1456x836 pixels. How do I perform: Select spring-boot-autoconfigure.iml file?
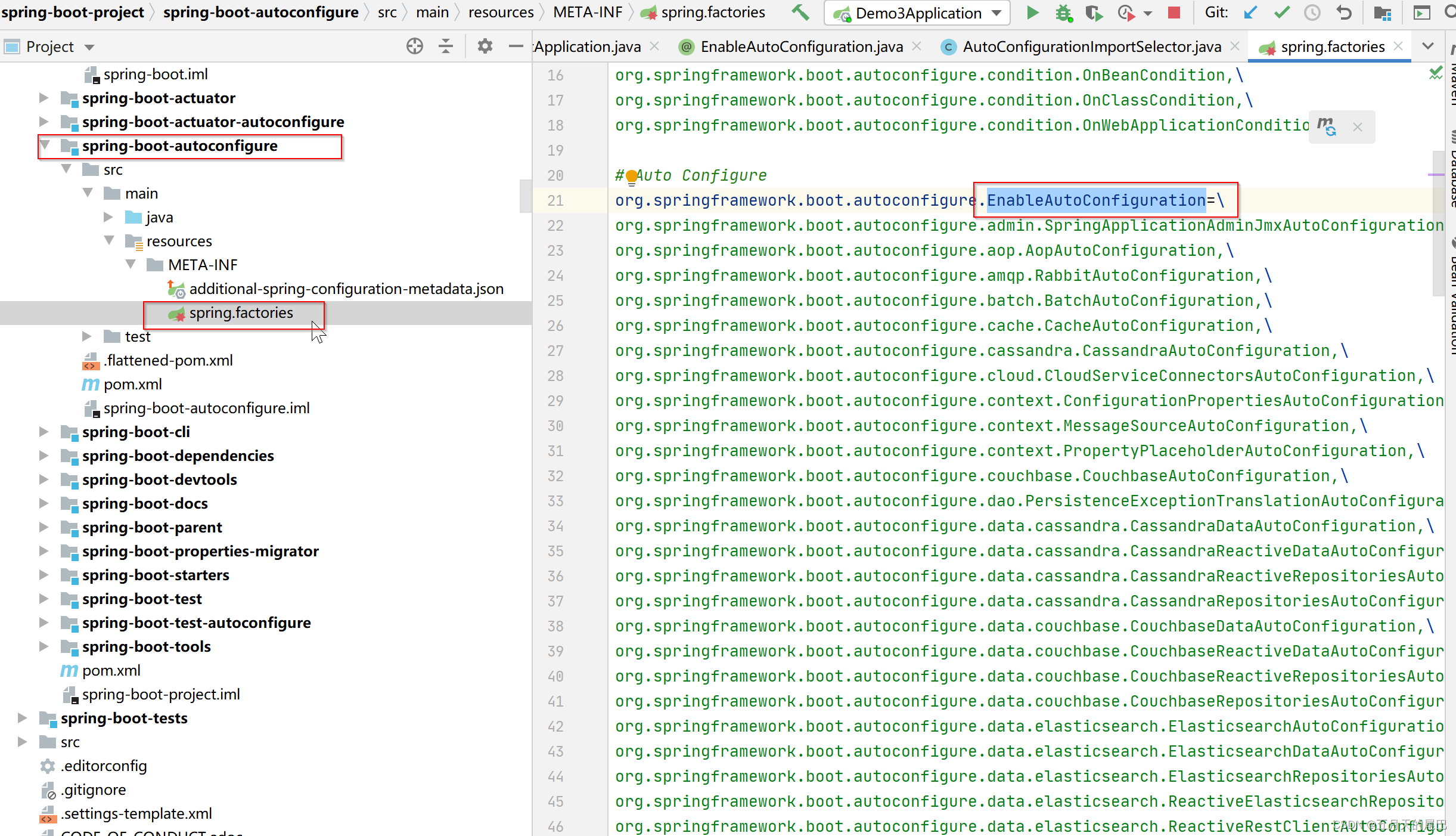pos(206,408)
